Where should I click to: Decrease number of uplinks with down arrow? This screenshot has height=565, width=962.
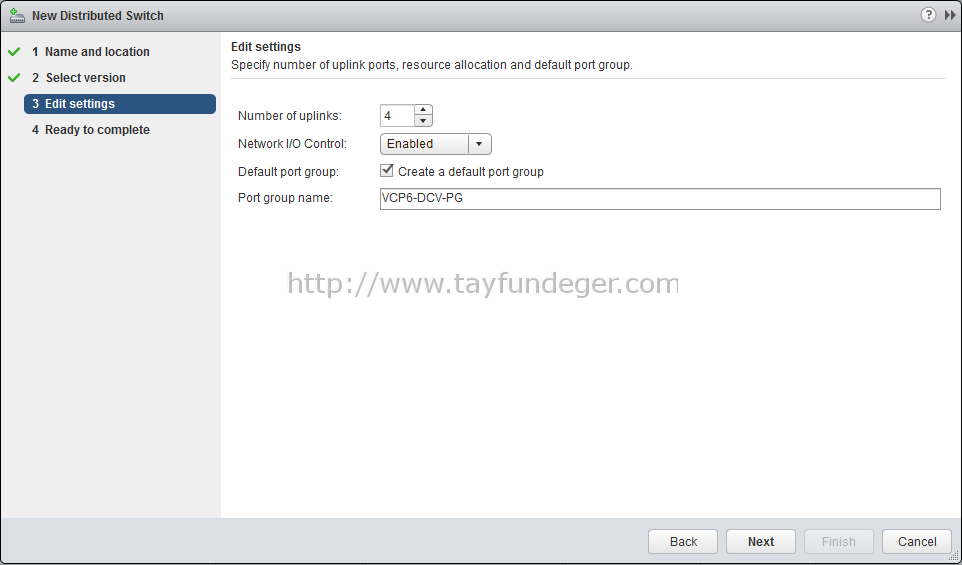point(423,121)
